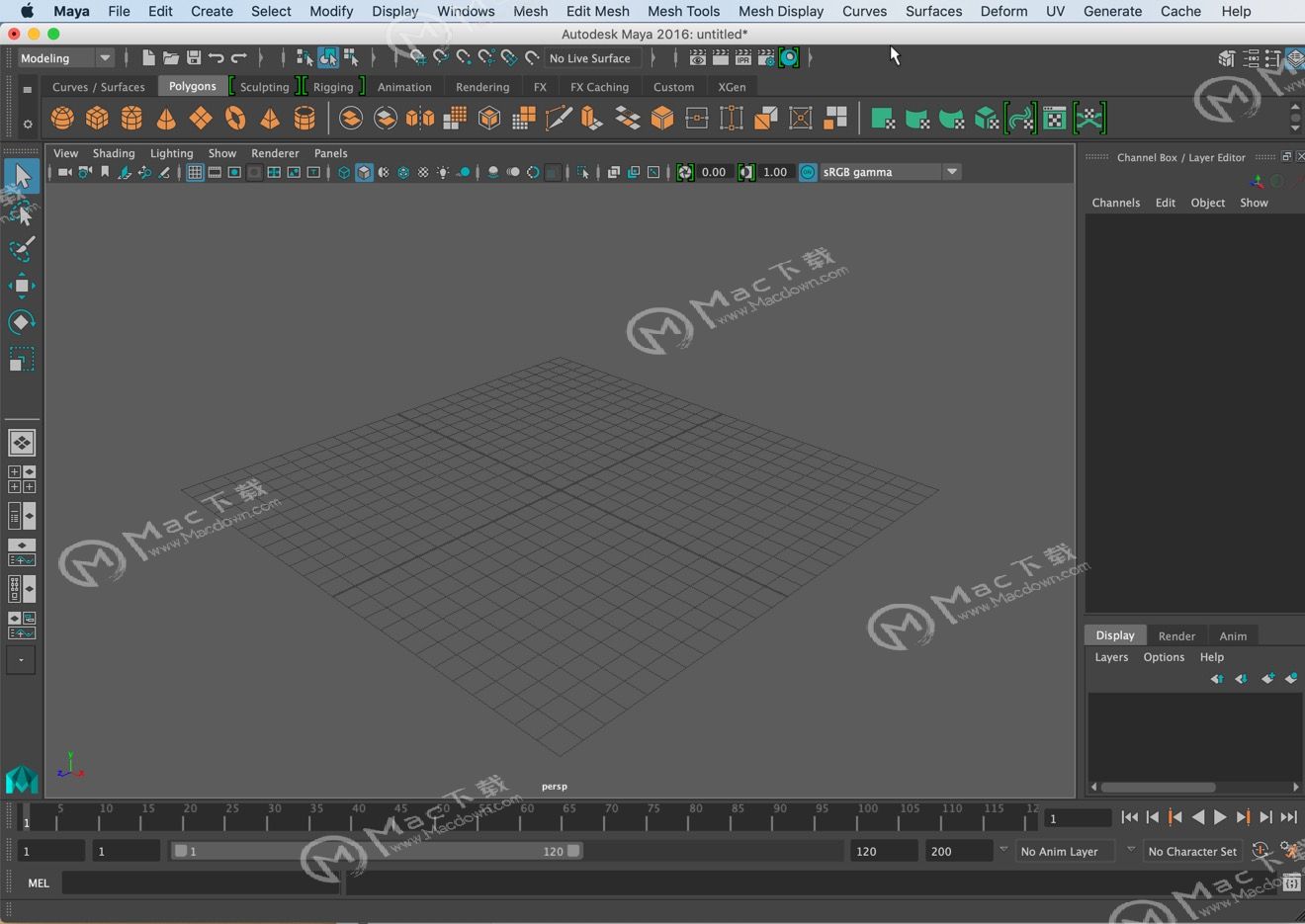Toggle the film gate display
The height and width of the screenshot is (924, 1305).
(215, 172)
